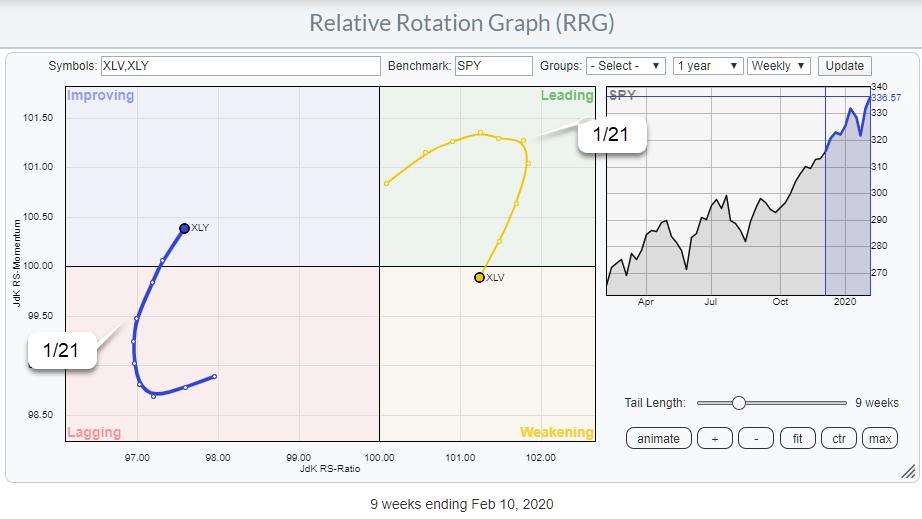The height and width of the screenshot is (519, 922).
Task: Click the Symbols input field
Action: [x=240, y=66]
